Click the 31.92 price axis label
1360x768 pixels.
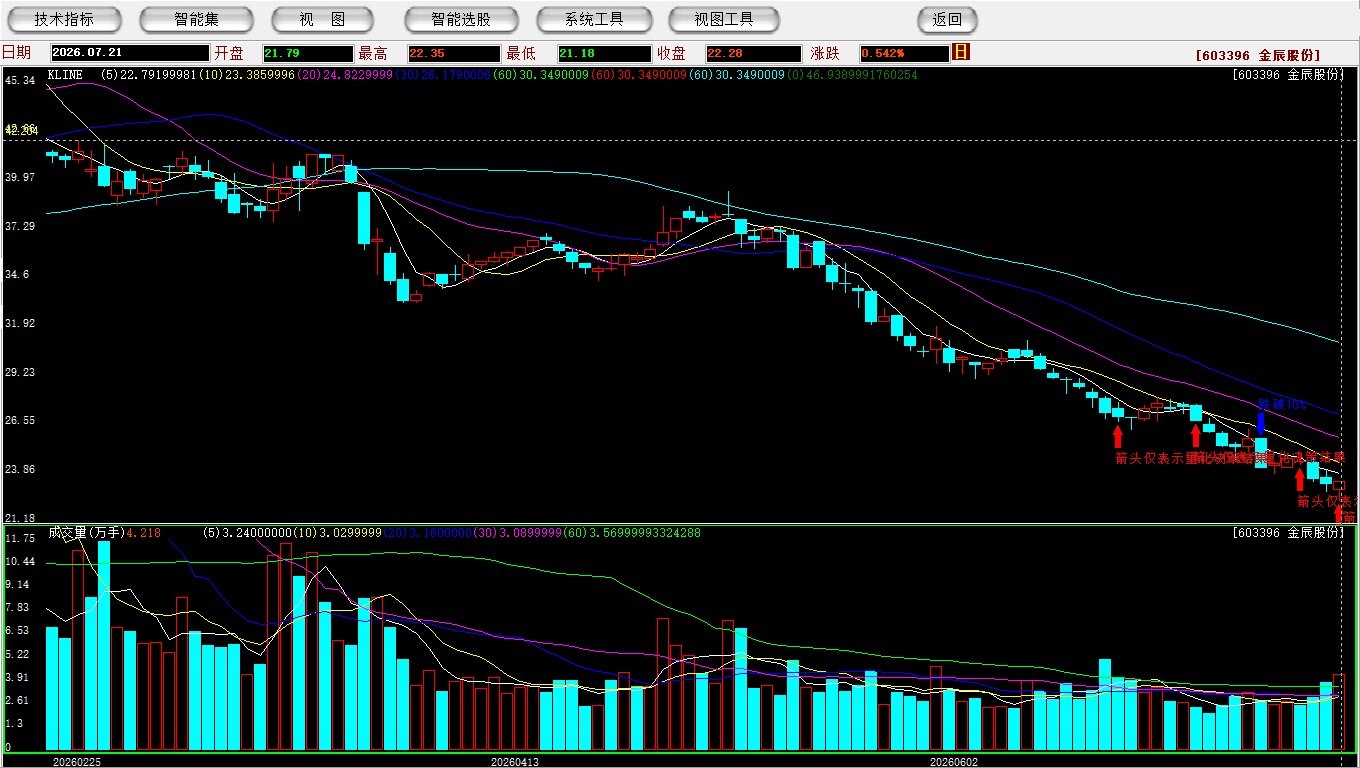pos(19,323)
